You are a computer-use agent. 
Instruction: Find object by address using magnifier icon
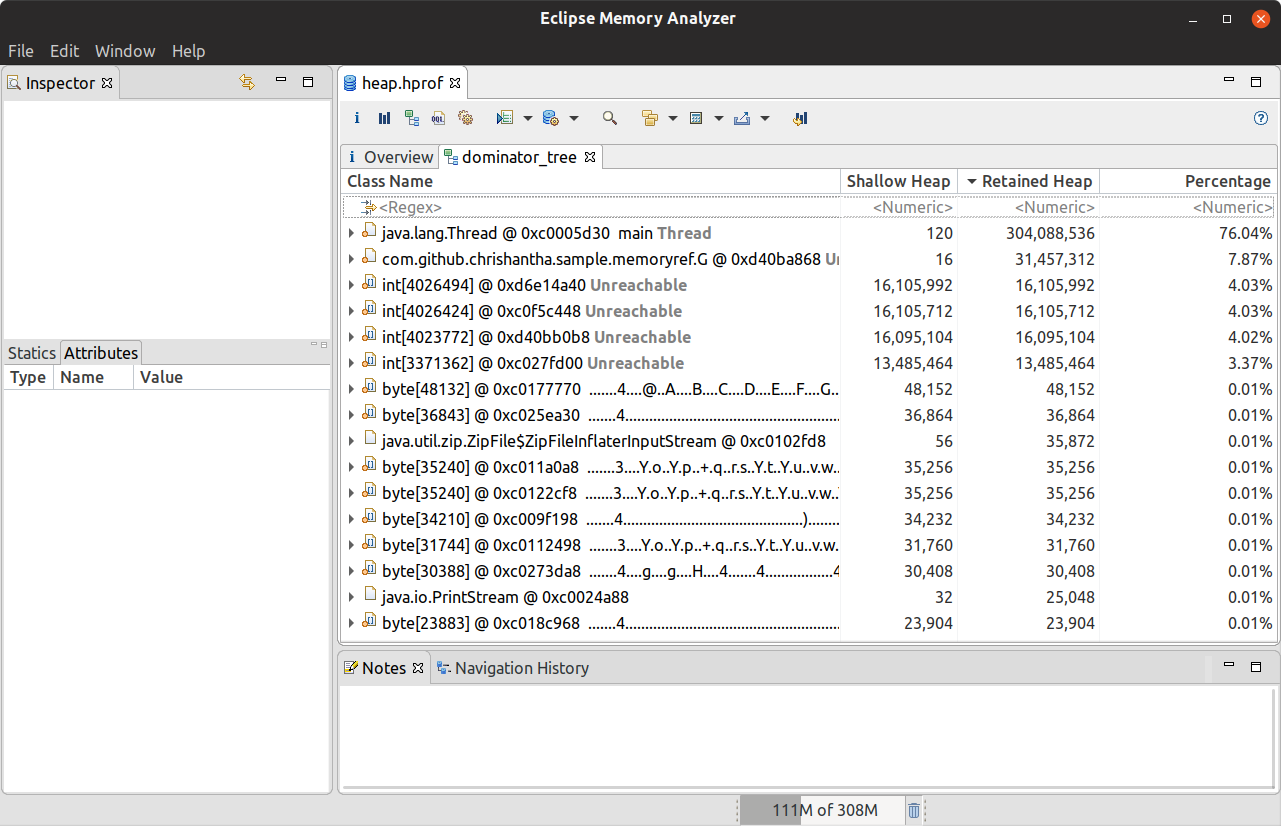pyautogui.click(x=610, y=118)
